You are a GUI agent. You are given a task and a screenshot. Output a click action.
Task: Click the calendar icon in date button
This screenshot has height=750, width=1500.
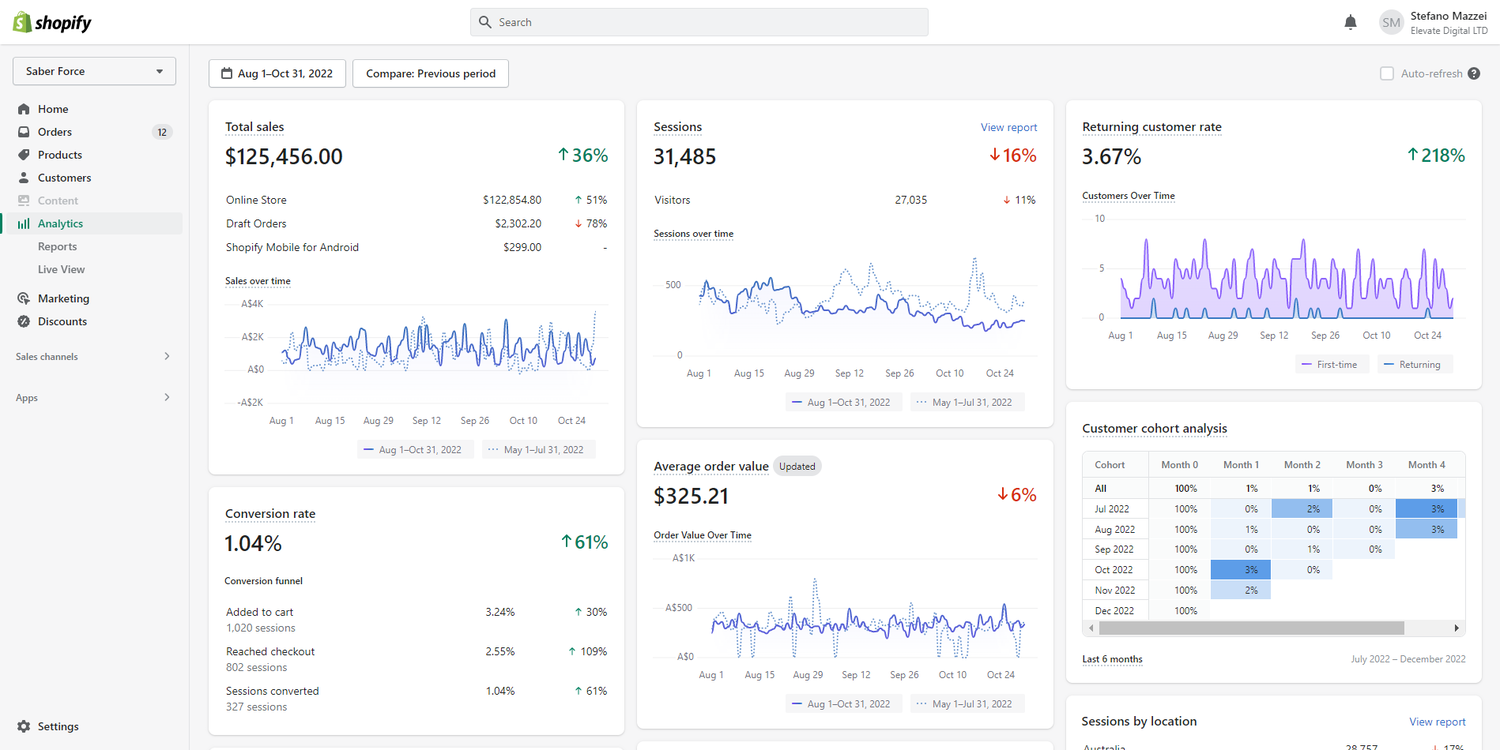(226, 74)
